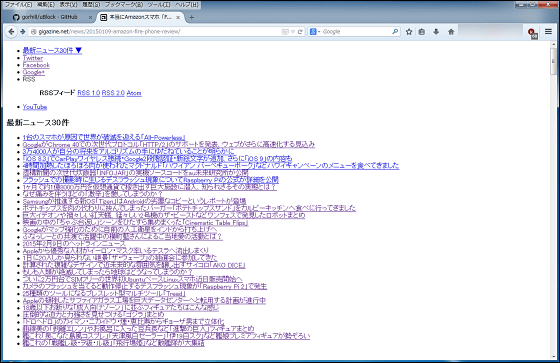Open the Apple sapphire glass factory link
Image resolution: width=560 pixels, height=363 pixels.
pos(144,300)
